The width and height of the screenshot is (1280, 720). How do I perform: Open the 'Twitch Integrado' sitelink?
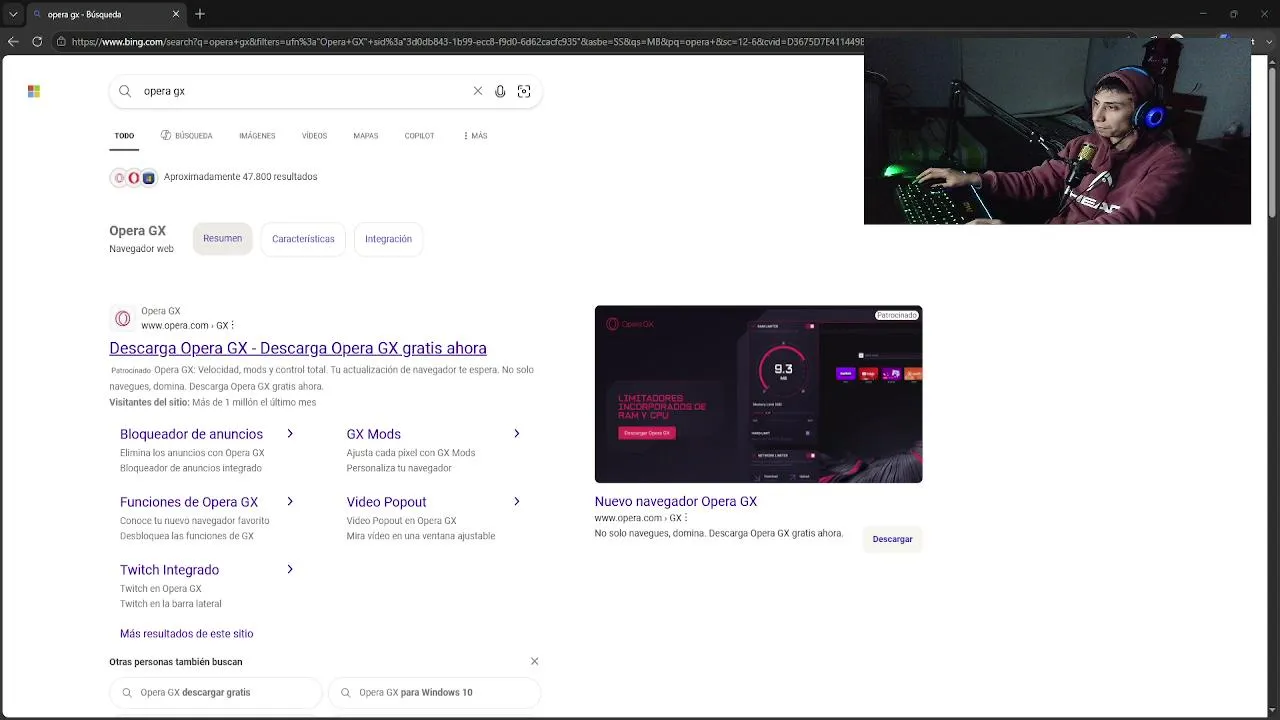point(169,570)
